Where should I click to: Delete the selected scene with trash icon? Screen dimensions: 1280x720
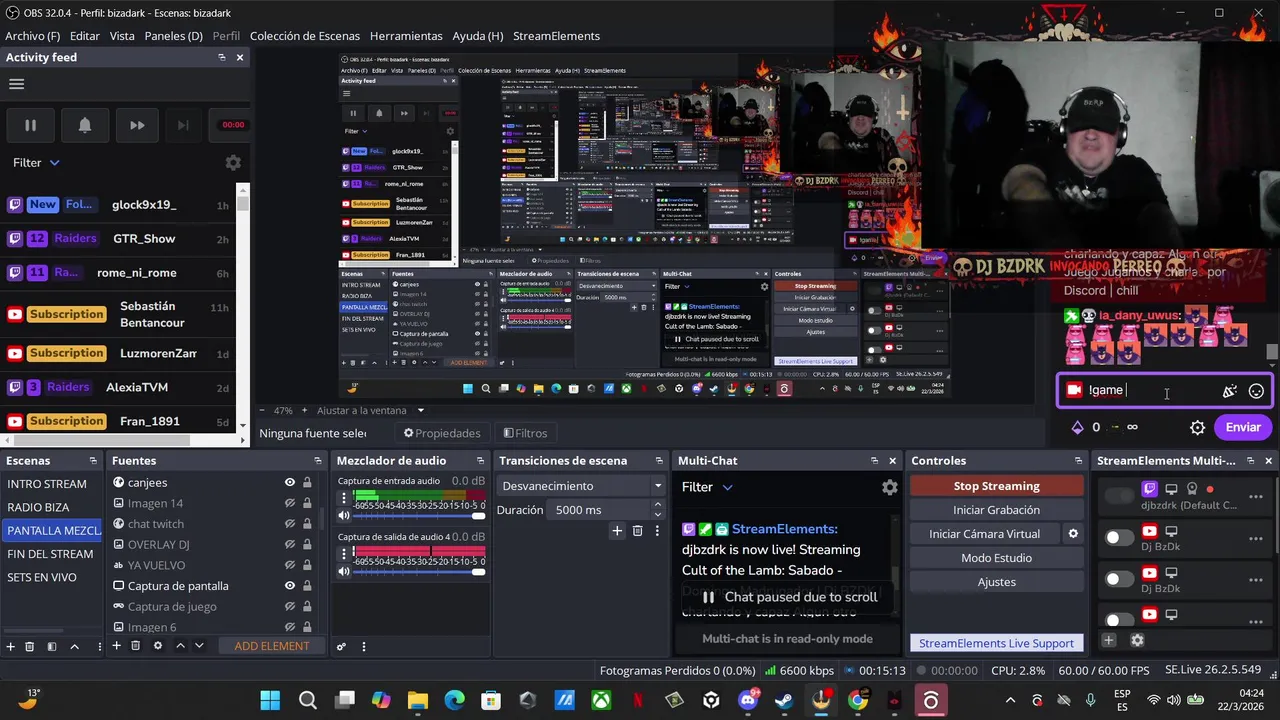pyautogui.click(x=29, y=646)
